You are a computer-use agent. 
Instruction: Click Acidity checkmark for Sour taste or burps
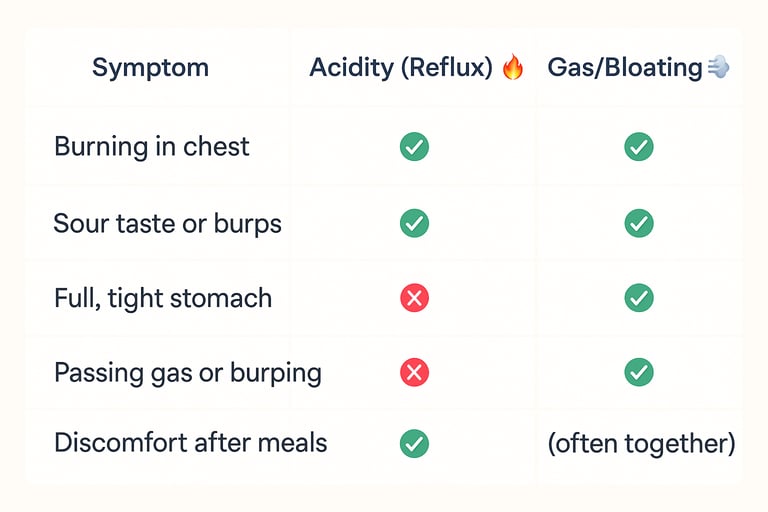tap(414, 223)
